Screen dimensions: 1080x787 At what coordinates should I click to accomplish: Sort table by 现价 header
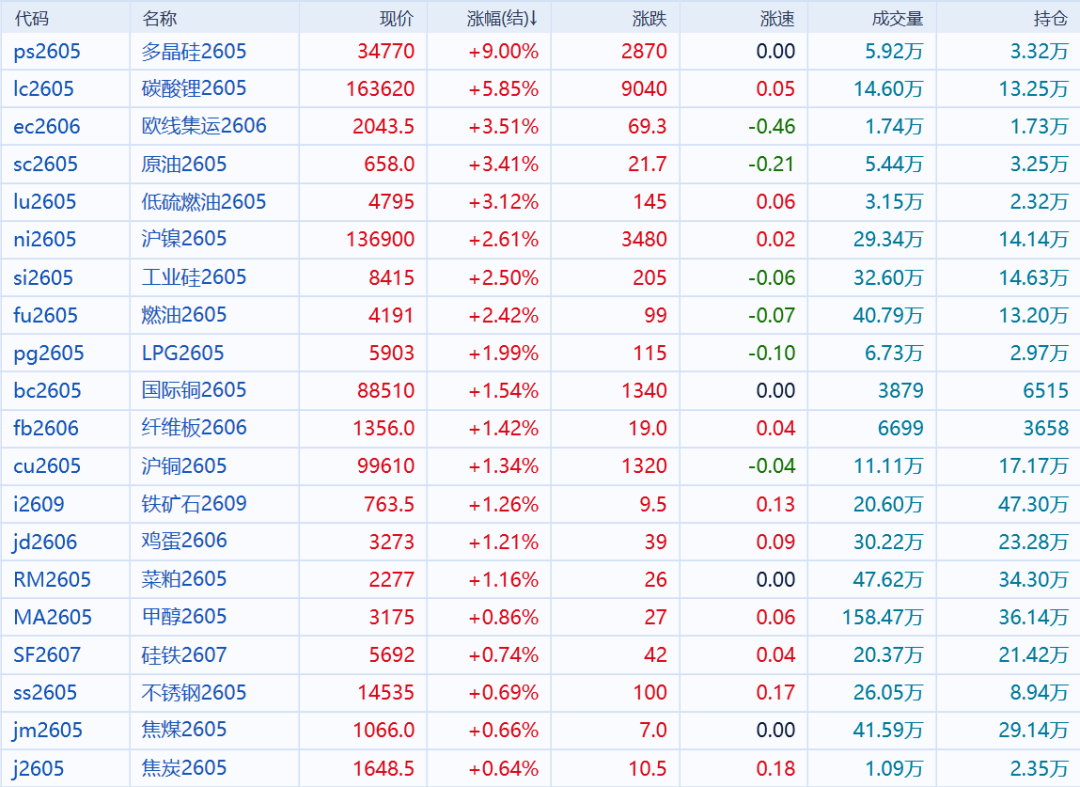(396, 18)
